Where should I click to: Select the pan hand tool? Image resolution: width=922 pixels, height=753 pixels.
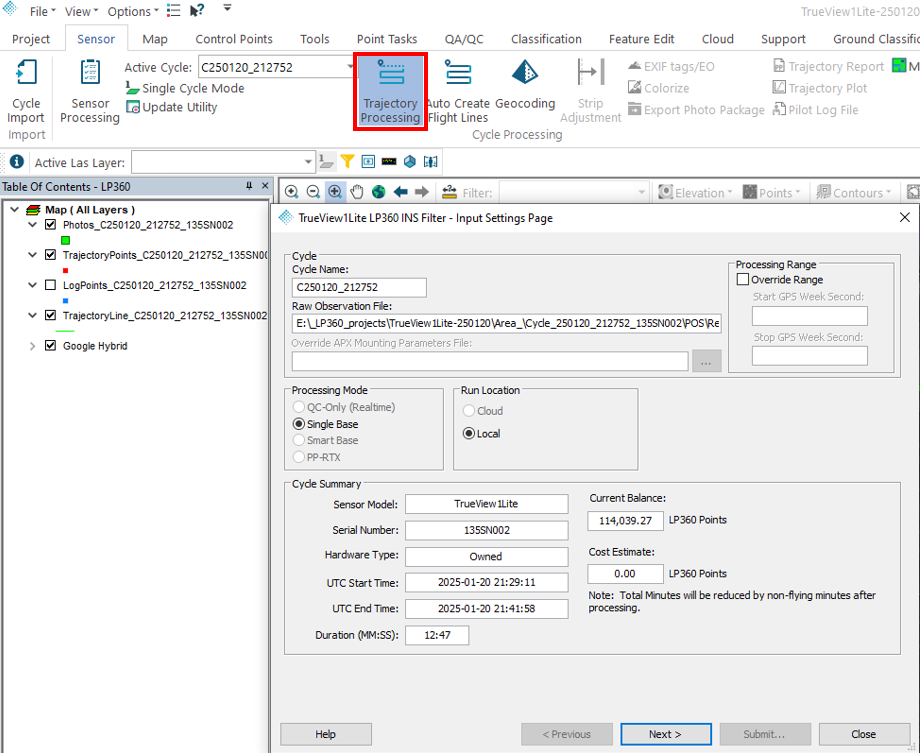tap(357, 192)
